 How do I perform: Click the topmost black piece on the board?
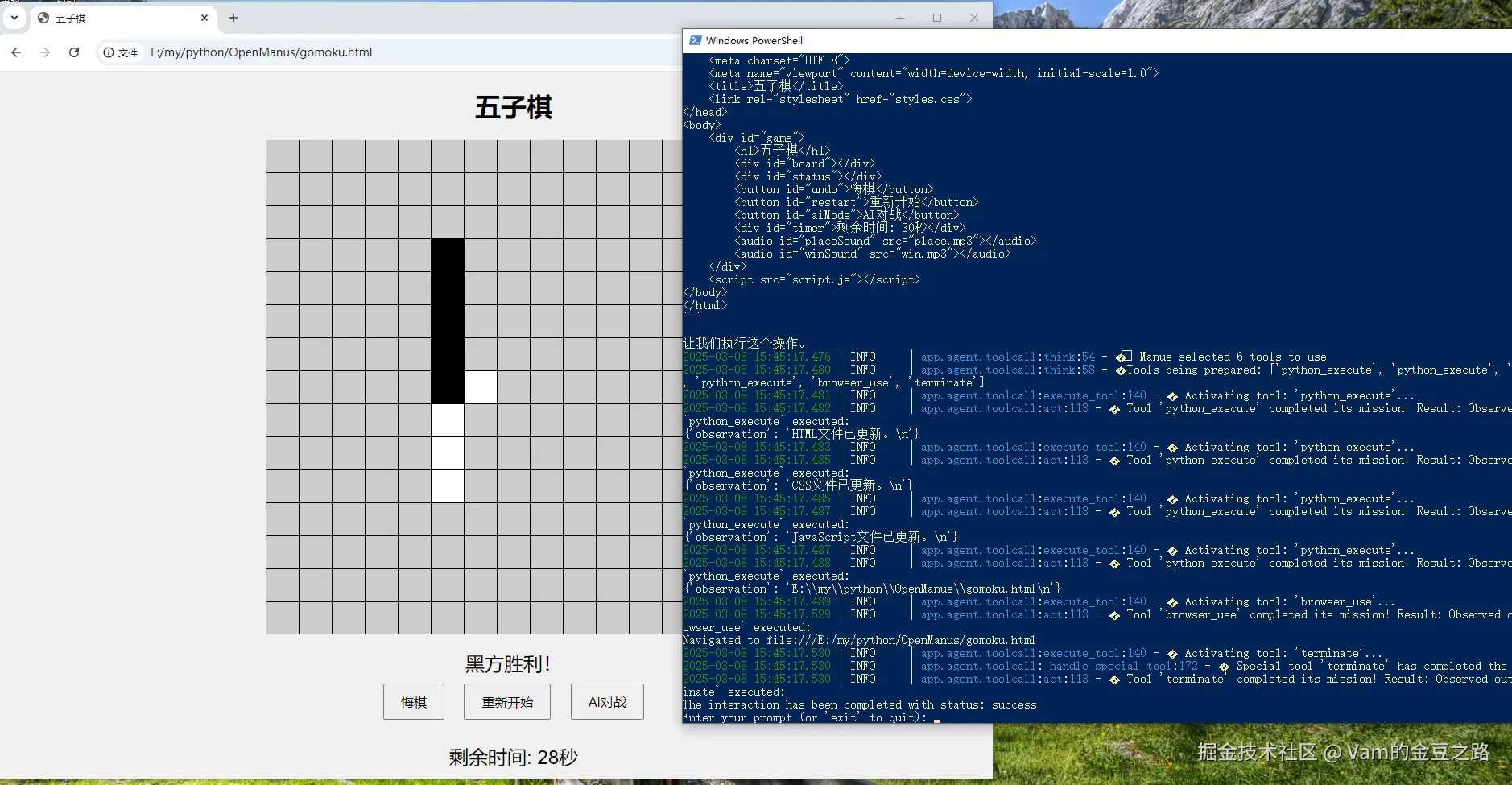point(448,255)
